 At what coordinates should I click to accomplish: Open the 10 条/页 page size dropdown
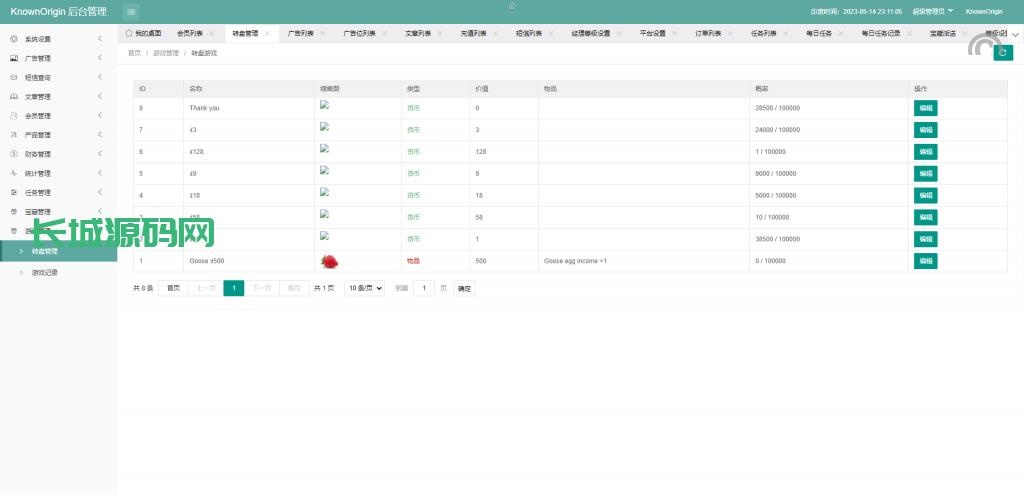coord(364,288)
